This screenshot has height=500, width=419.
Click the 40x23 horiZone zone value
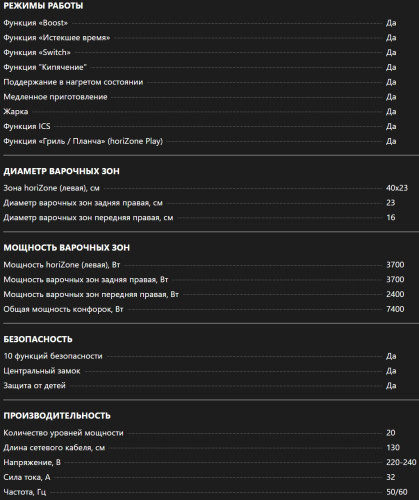coord(397,188)
